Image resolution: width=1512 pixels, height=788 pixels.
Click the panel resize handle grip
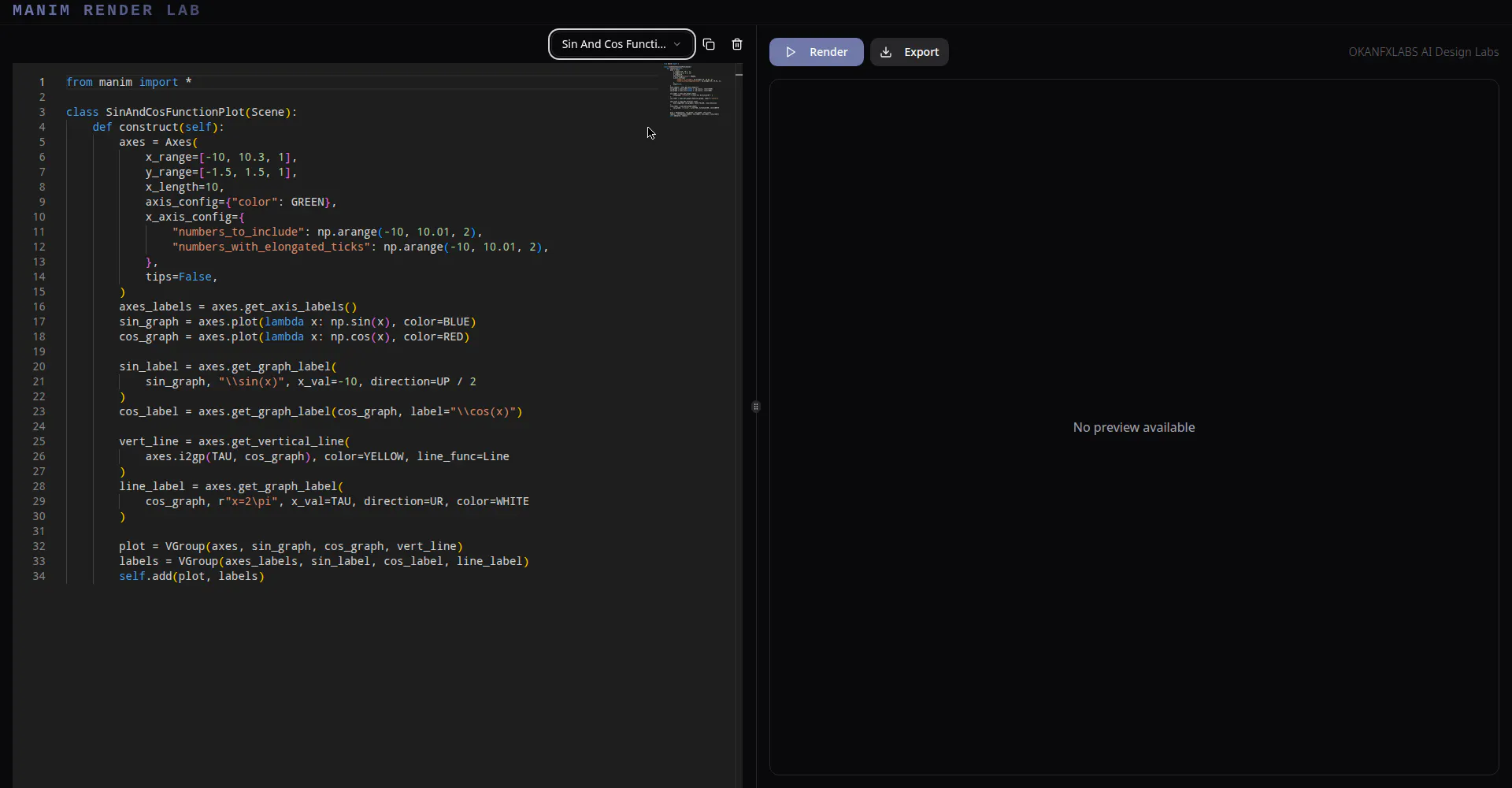point(756,407)
